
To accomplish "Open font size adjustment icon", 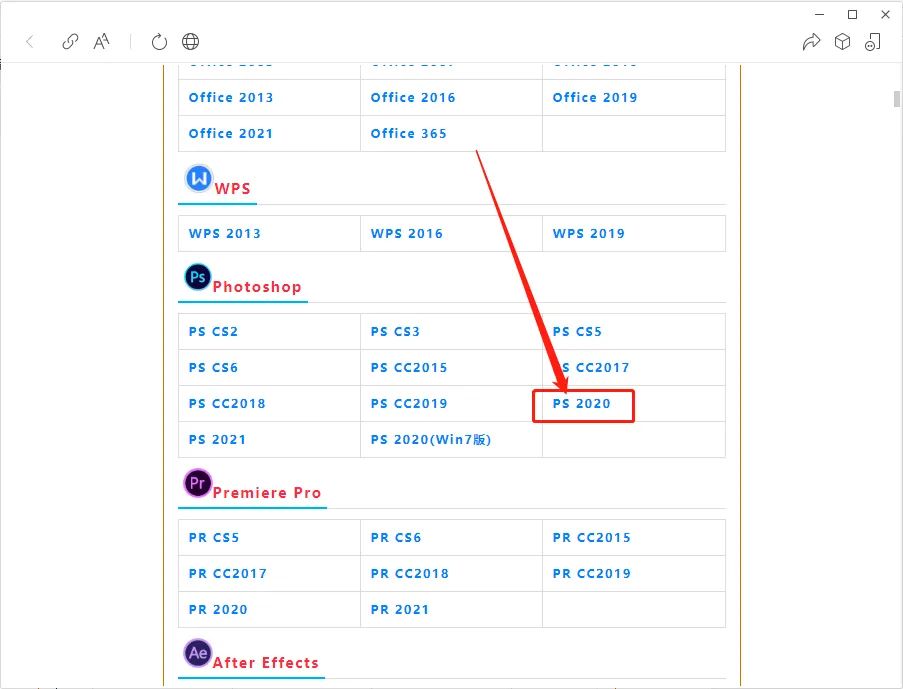I will coord(101,41).
